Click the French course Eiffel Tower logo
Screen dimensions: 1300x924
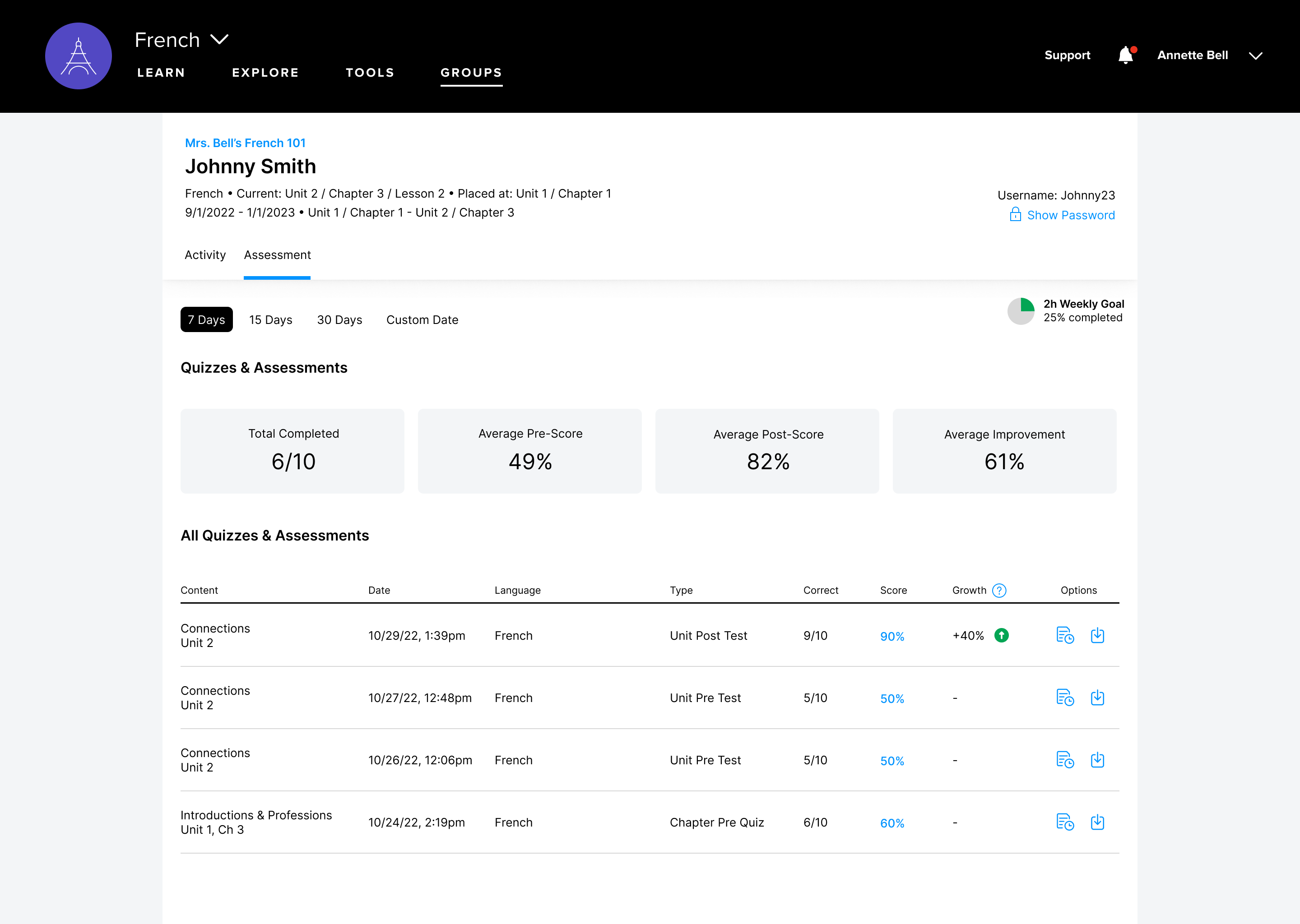point(79,55)
